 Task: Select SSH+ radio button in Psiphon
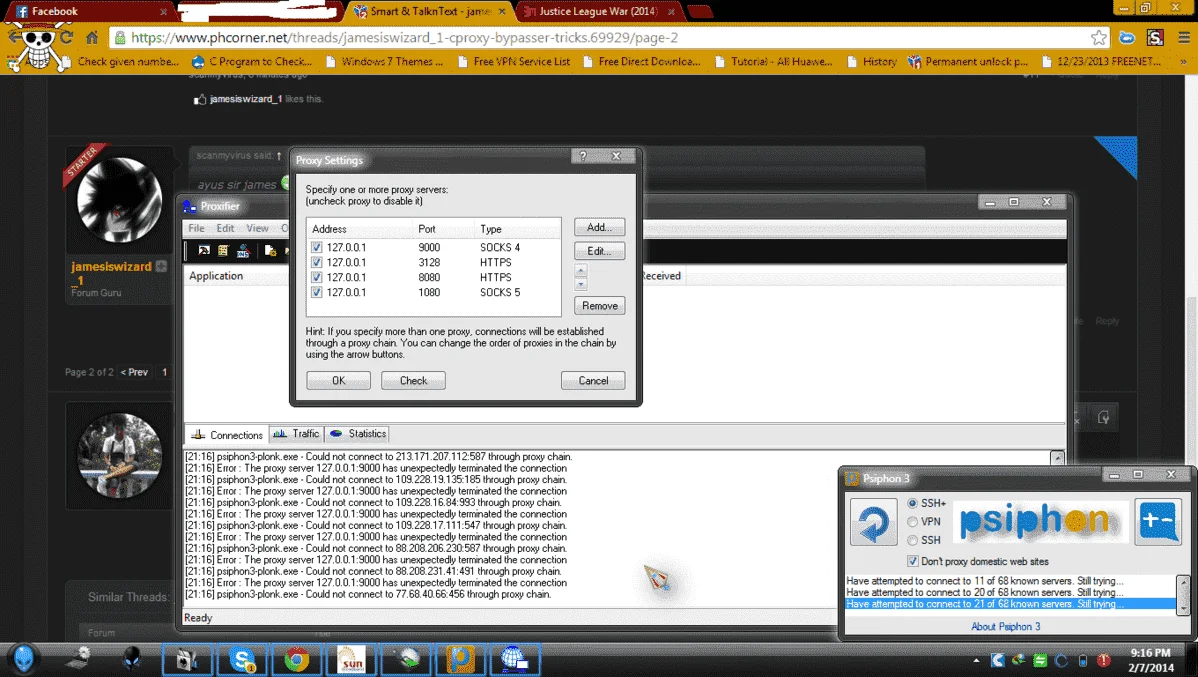pos(912,504)
